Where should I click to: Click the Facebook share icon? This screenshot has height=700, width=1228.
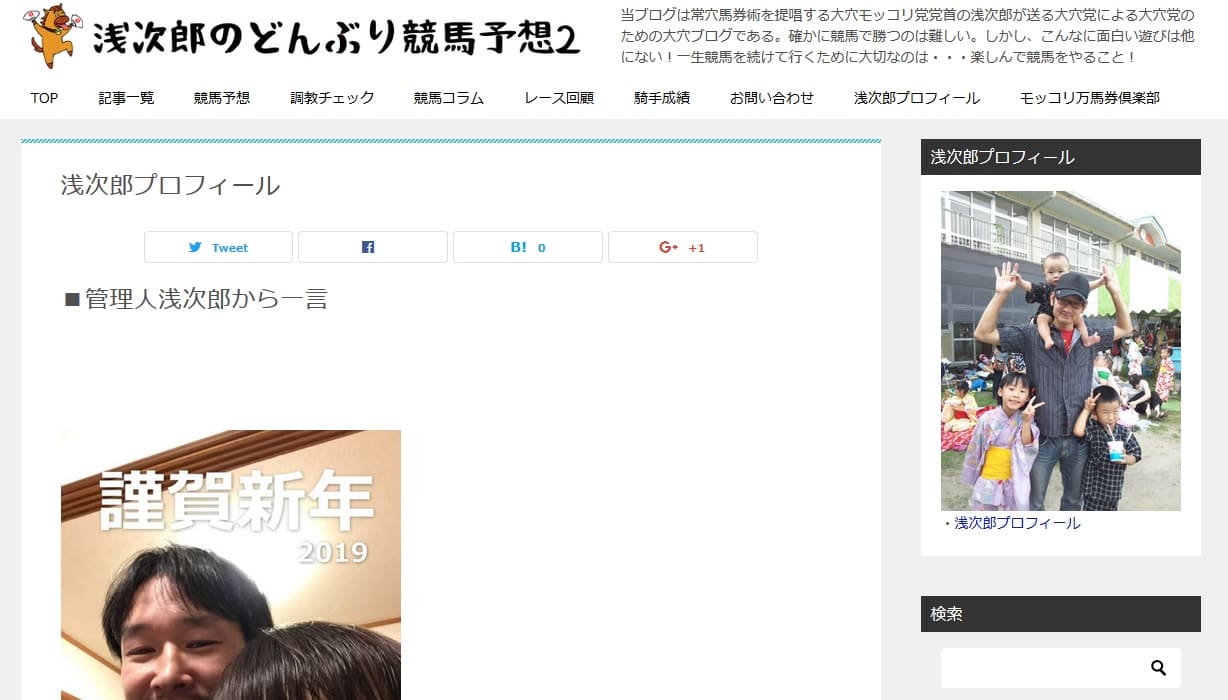(x=368, y=247)
